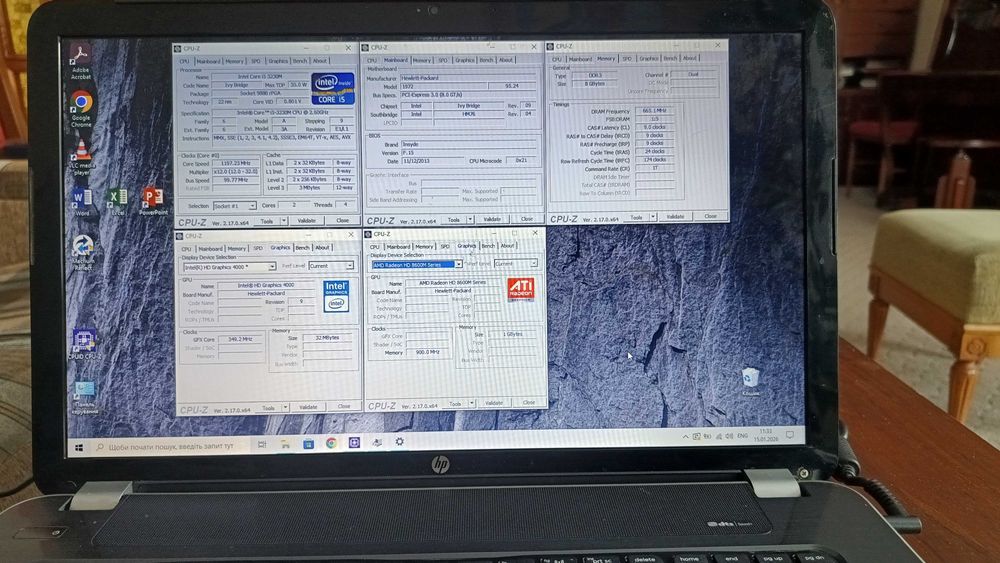Screen dimensions: 1000x563
Task: Open SPD tab in the Memory timings window
Action: pyautogui.click(x=627, y=58)
